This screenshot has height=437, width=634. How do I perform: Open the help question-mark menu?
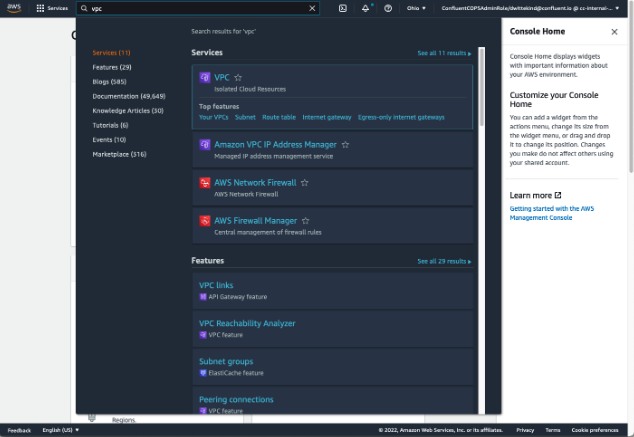tap(388, 8)
